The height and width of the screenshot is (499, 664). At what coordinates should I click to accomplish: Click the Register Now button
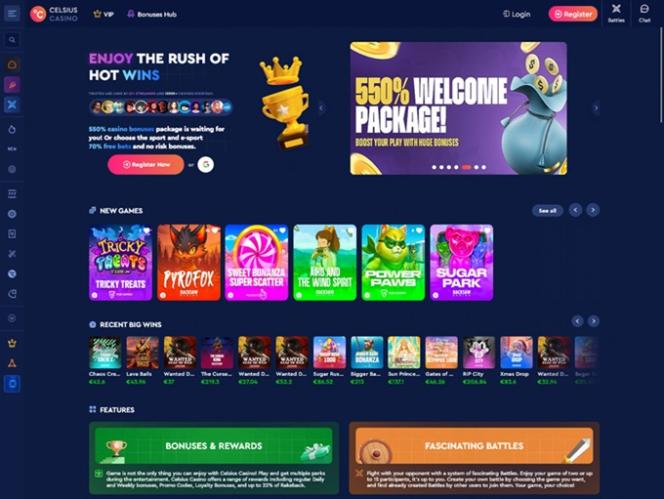click(x=146, y=164)
